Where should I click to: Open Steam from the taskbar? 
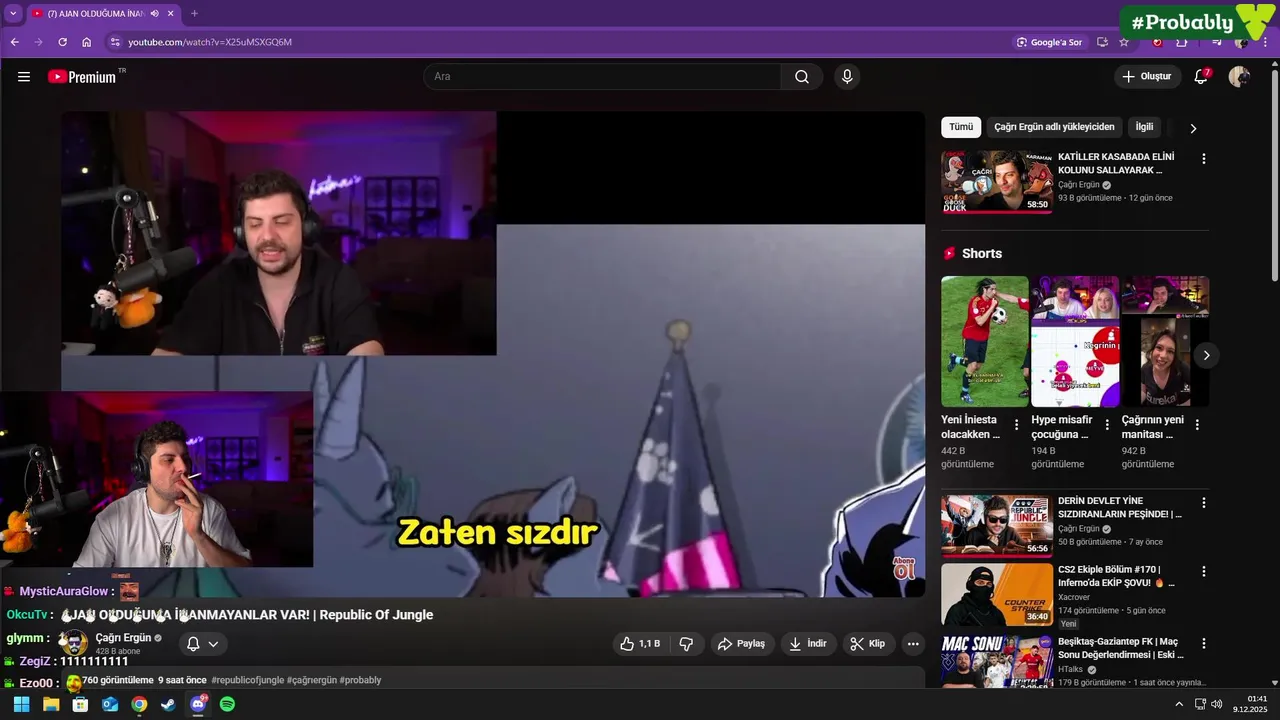coord(168,704)
